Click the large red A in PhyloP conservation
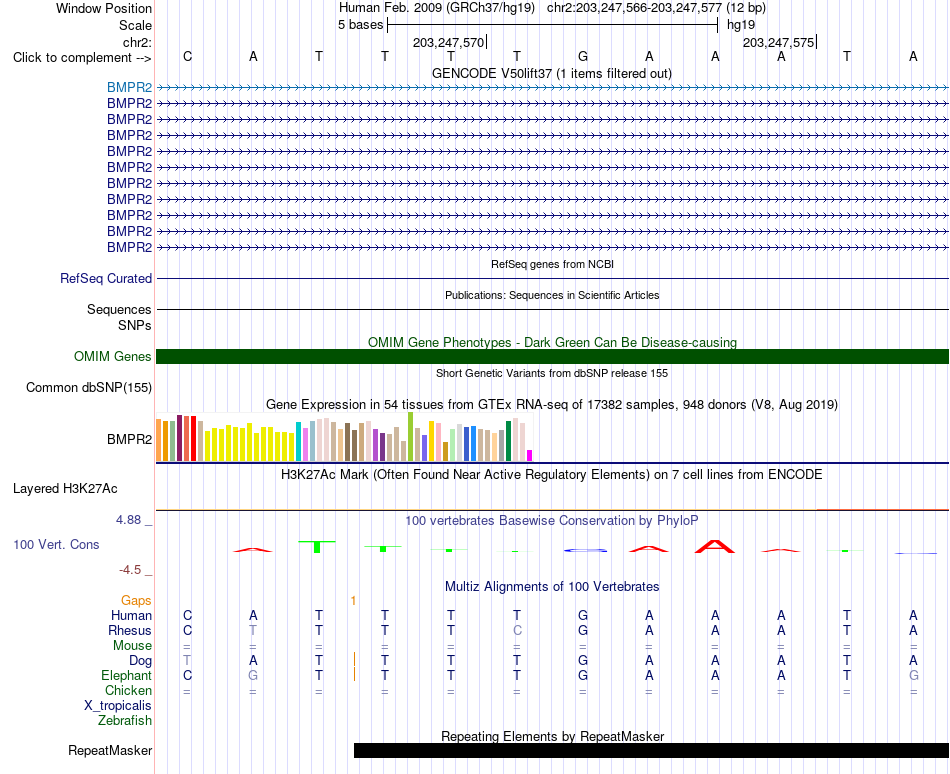 (715, 546)
